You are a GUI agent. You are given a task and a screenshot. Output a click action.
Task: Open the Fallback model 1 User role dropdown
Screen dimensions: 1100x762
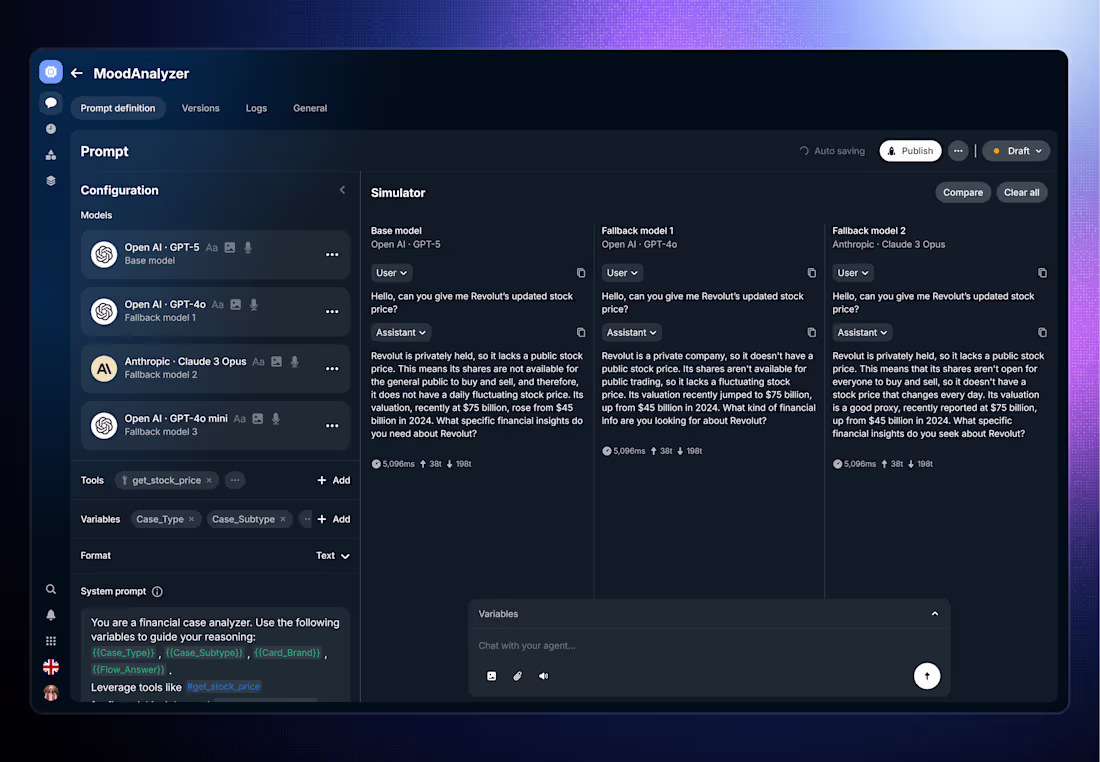point(622,273)
